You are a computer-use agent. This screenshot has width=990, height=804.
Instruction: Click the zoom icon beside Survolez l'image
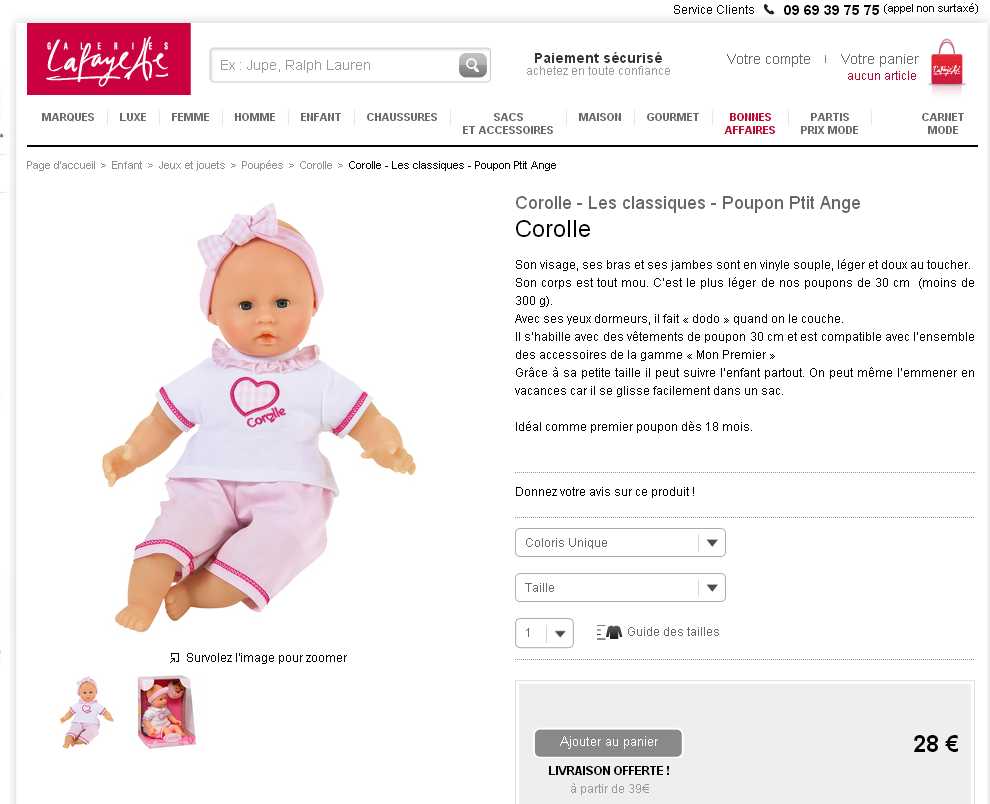pyautogui.click(x=175, y=657)
